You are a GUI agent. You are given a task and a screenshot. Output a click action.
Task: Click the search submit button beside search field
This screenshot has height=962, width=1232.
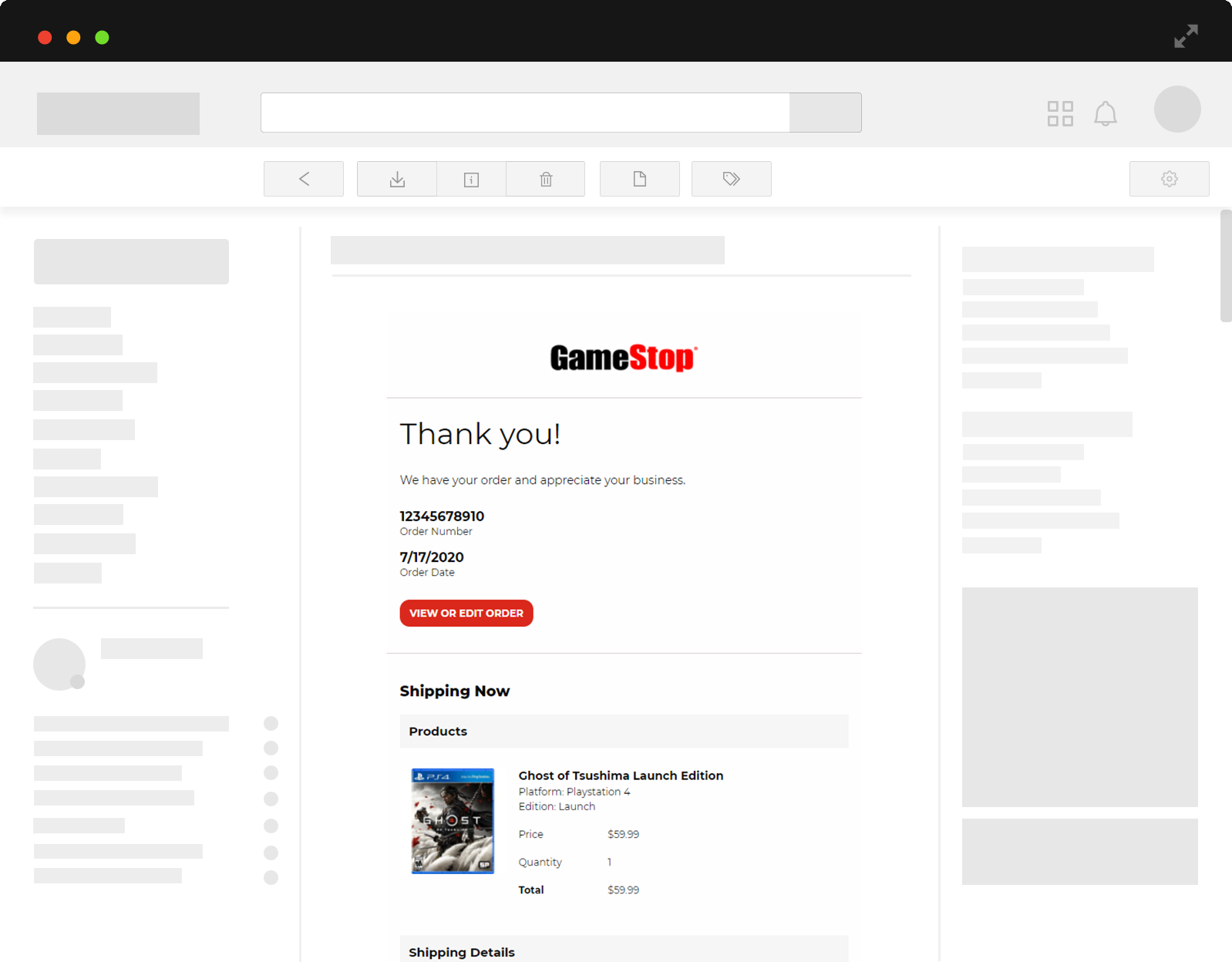pyautogui.click(x=826, y=113)
